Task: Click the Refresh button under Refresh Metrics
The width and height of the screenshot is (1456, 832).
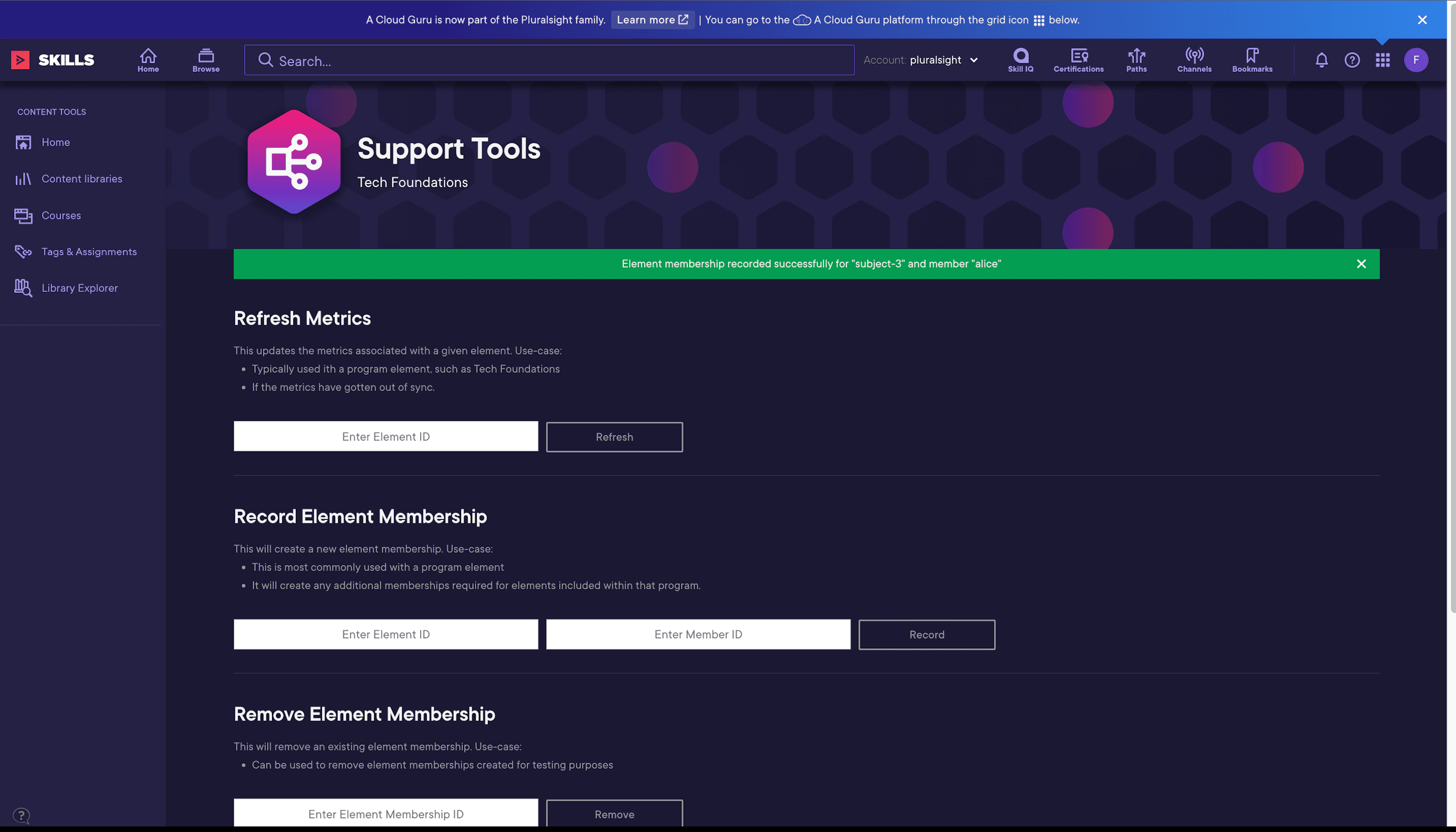Action: (x=614, y=436)
